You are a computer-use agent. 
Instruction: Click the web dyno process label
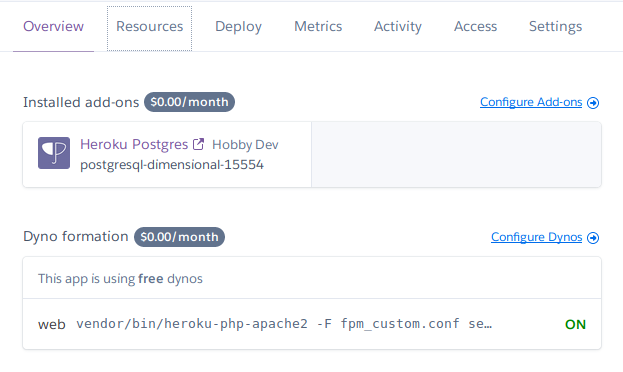point(52,325)
